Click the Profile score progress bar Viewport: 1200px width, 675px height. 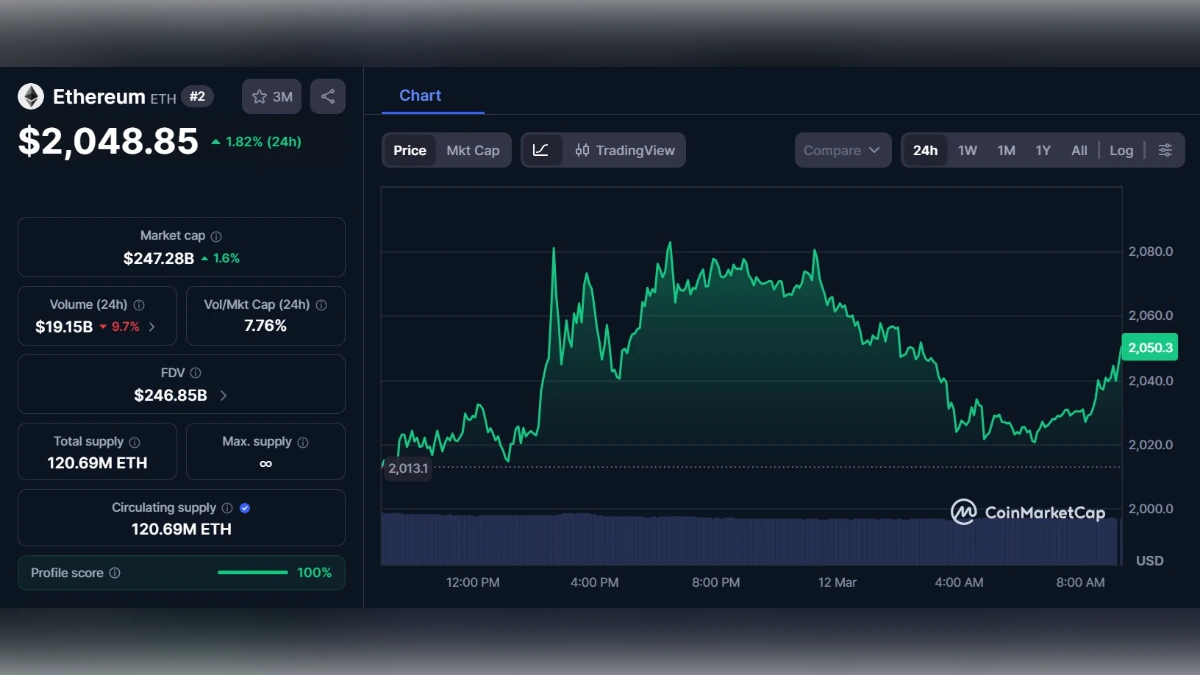252,573
